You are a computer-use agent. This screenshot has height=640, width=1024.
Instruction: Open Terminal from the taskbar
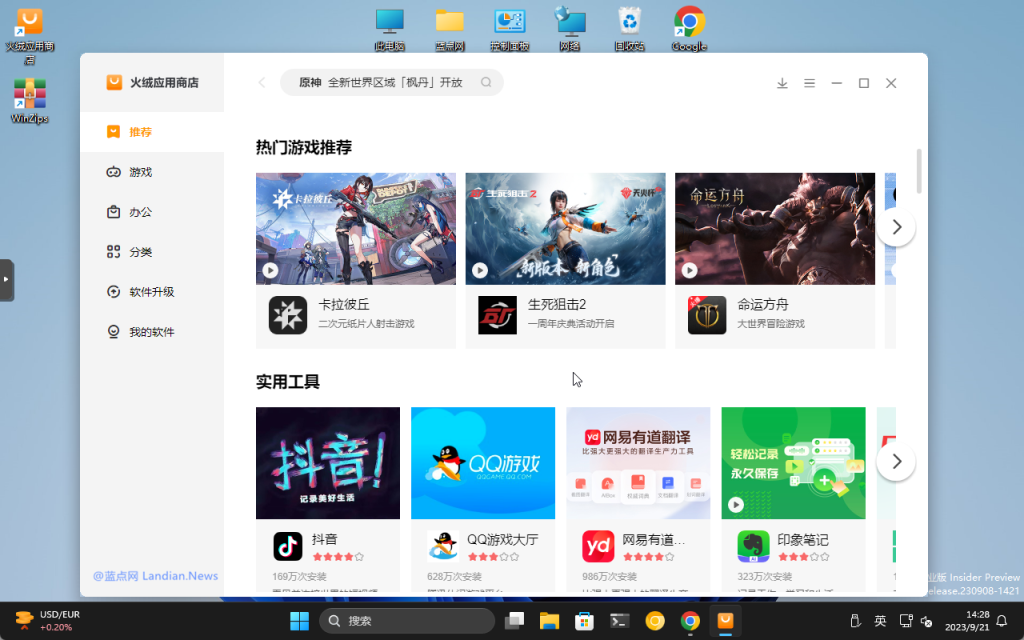pyautogui.click(x=619, y=620)
